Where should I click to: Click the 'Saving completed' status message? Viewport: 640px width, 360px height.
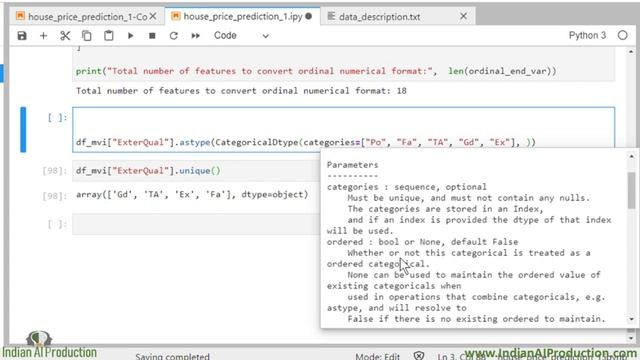(x=172, y=356)
